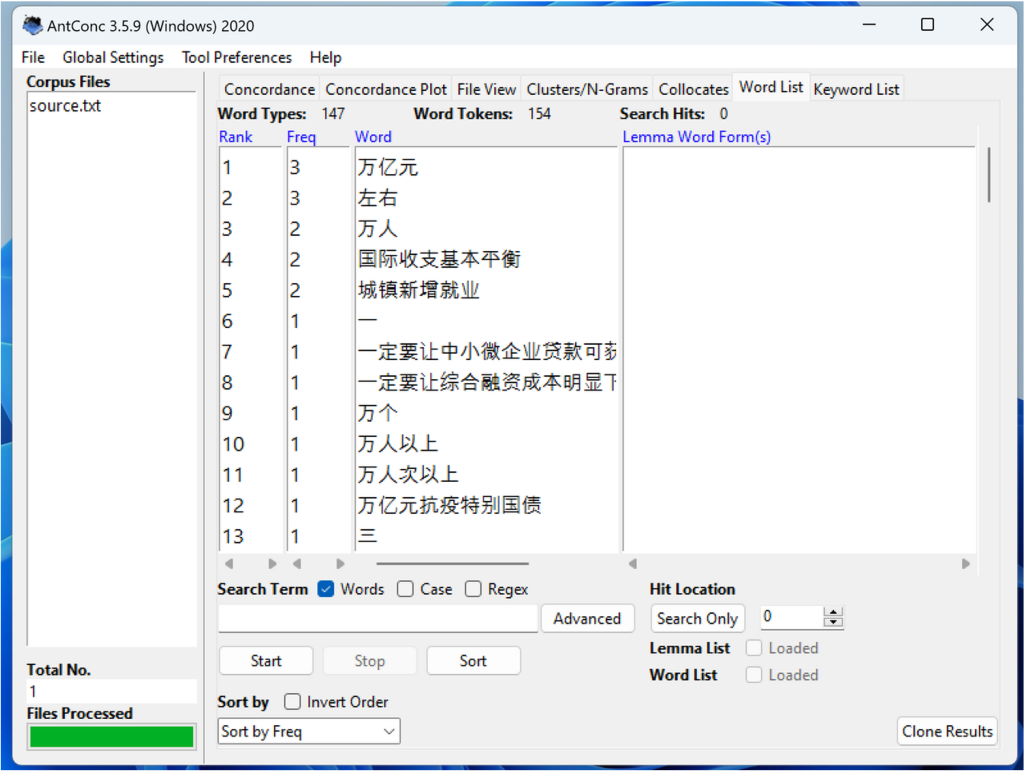Viewport: 1024px width, 771px height.
Task: Click the Search Term input field
Action: (x=378, y=619)
